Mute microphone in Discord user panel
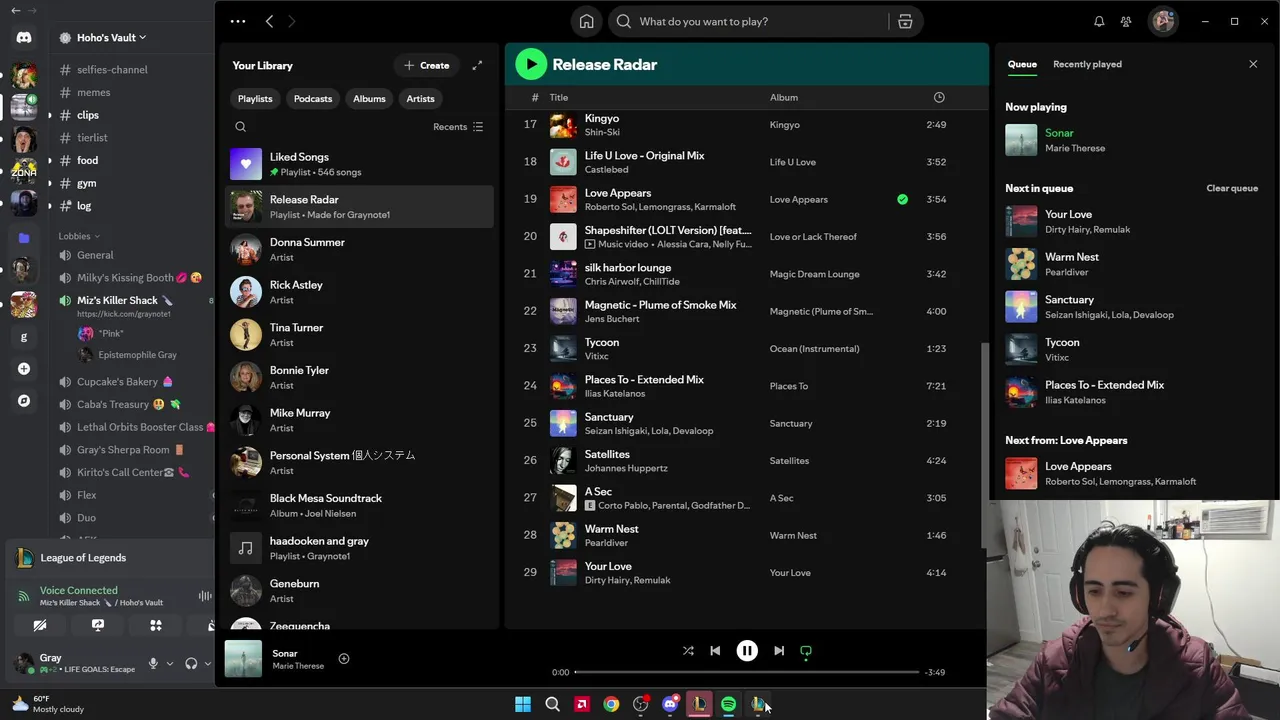1280x720 pixels. (x=153, y=663)
